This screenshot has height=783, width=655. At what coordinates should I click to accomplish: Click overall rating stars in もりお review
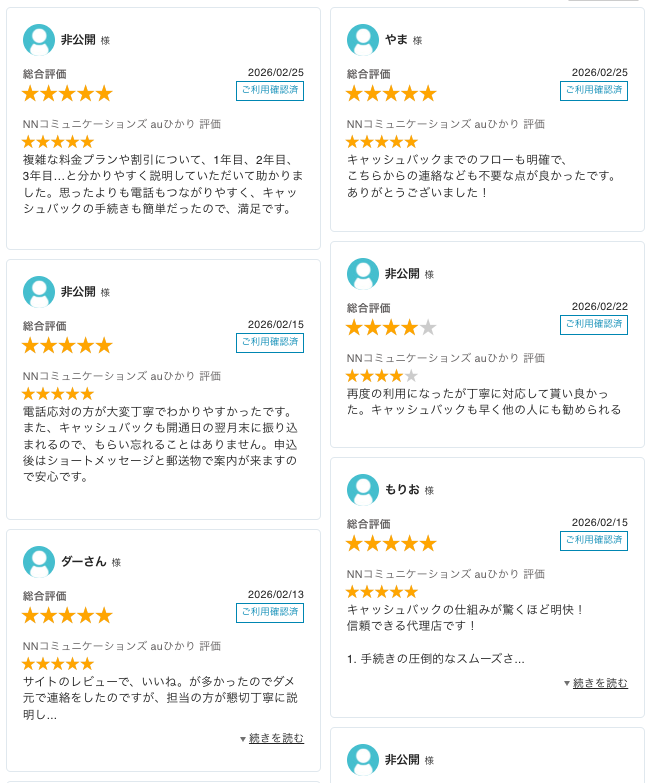pyautogui.click(x=391, y=543)
